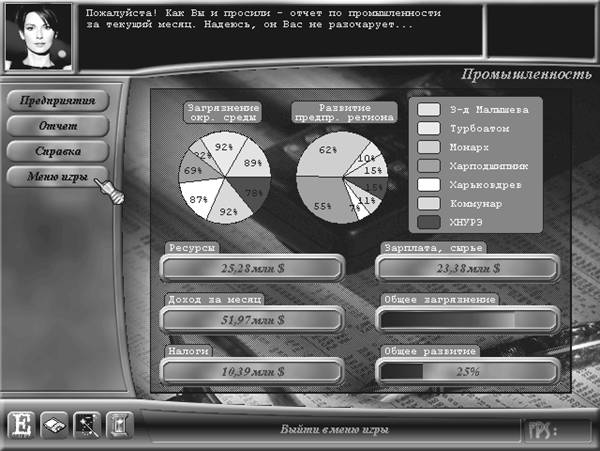The height and width of the screenshot is (451, 600).
Task: Open the Предприятия menu
Action: click(x=62, y=101)
